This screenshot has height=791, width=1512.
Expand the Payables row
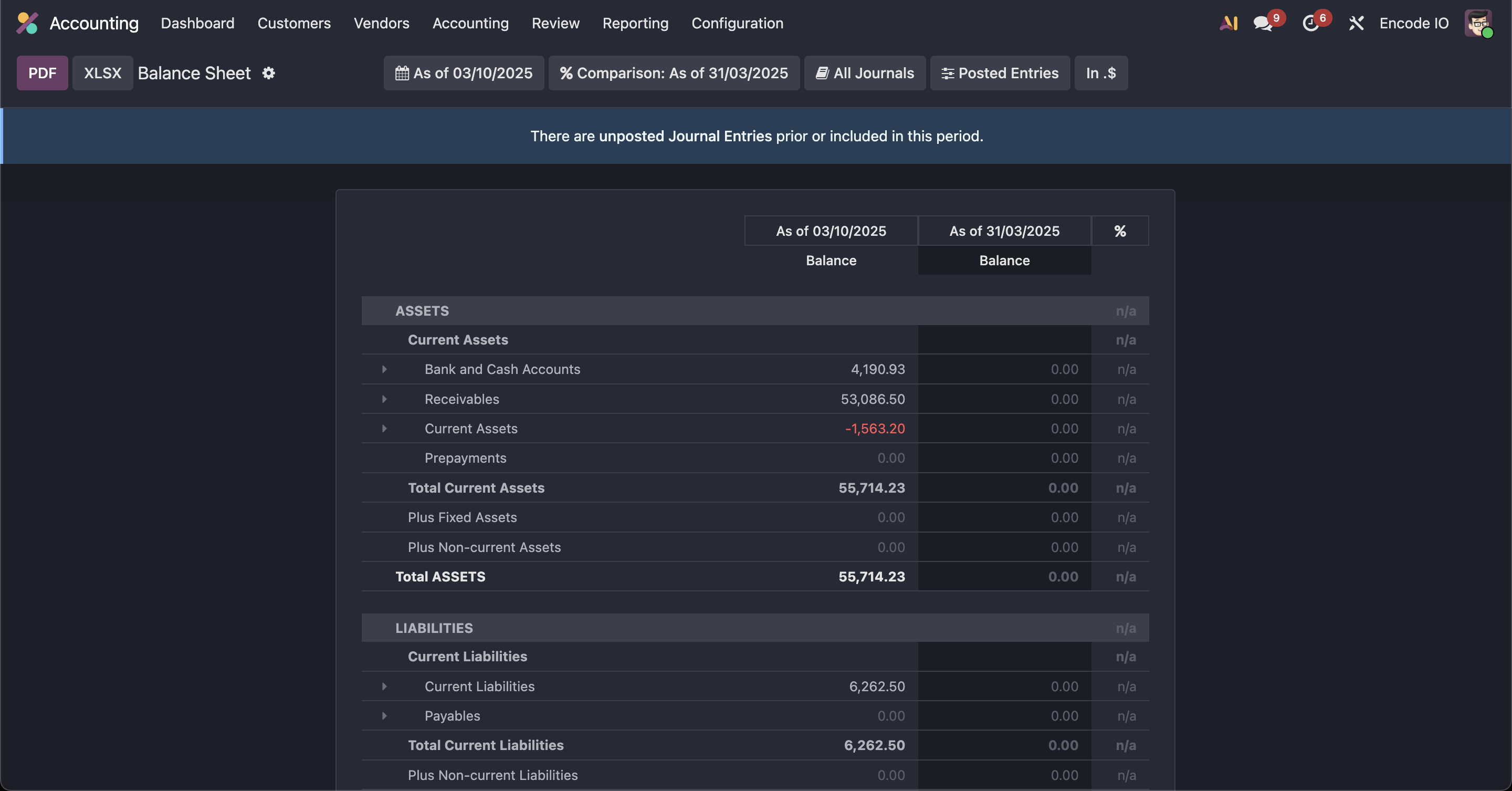[384, 716]
